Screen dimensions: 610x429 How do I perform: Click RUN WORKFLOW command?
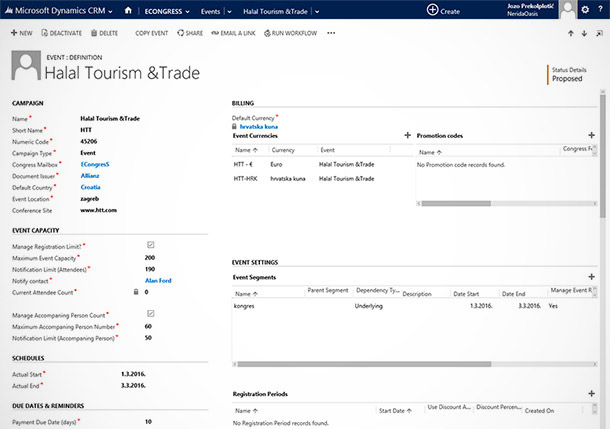pyautogui.click(x=290, y=33)
